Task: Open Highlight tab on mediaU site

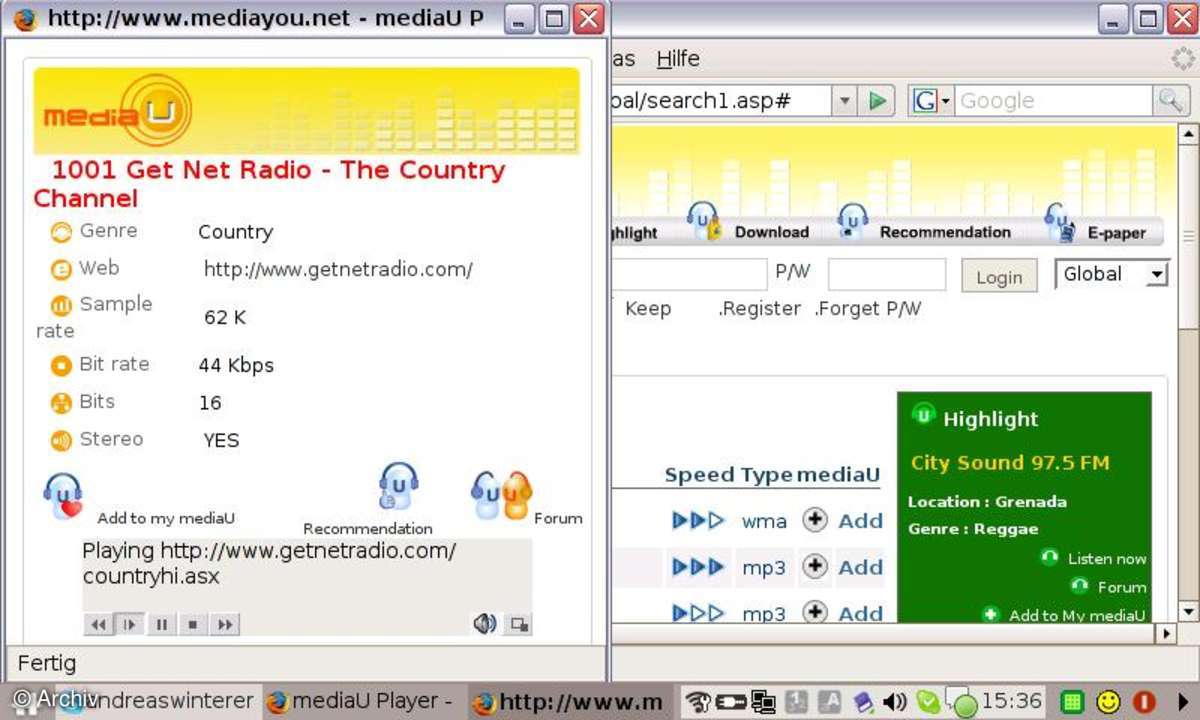Action: click(634, 232)
